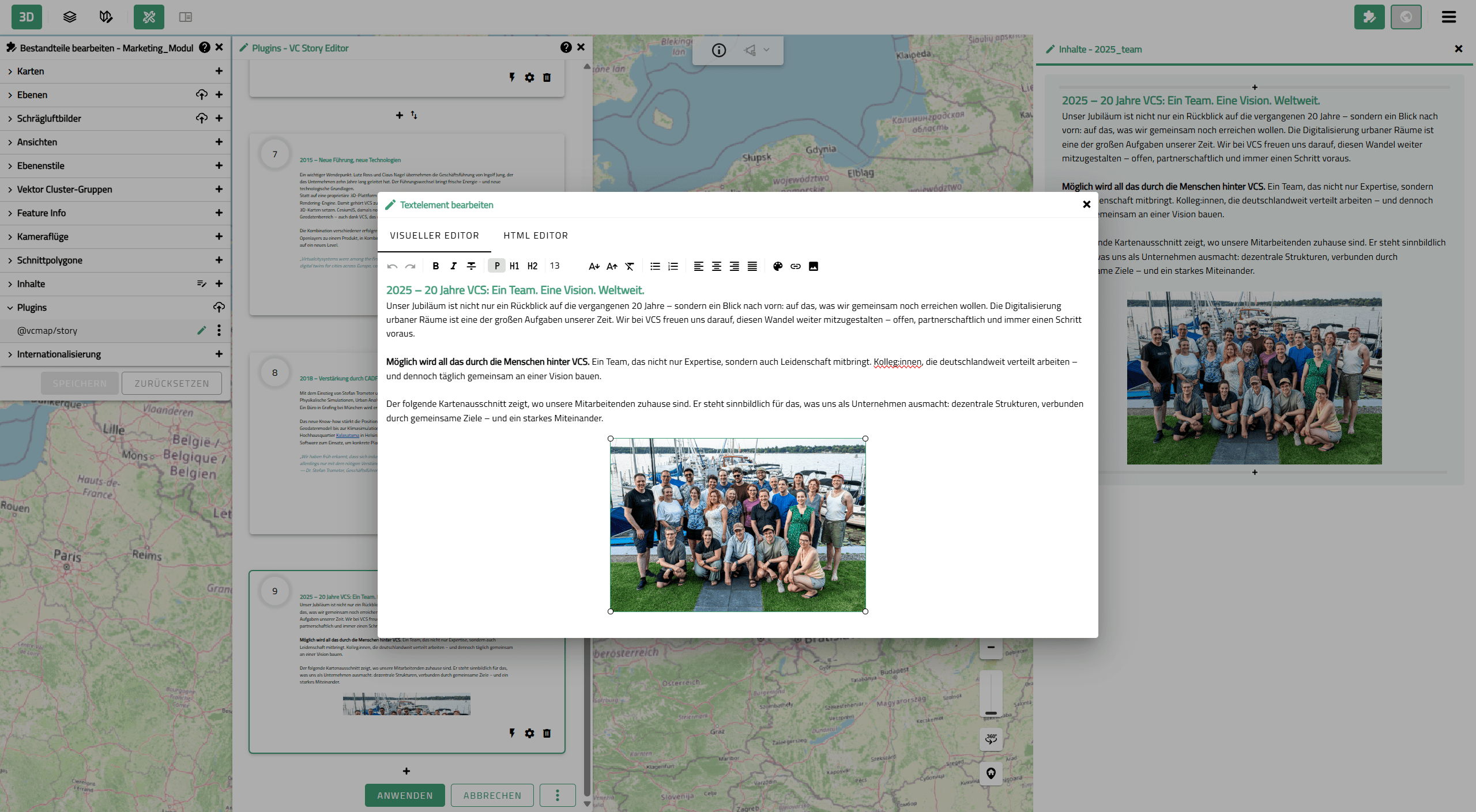This screenshot has height=812, width=1476.
Task: Open the Inhalte list edit icon
Action: 202,284
